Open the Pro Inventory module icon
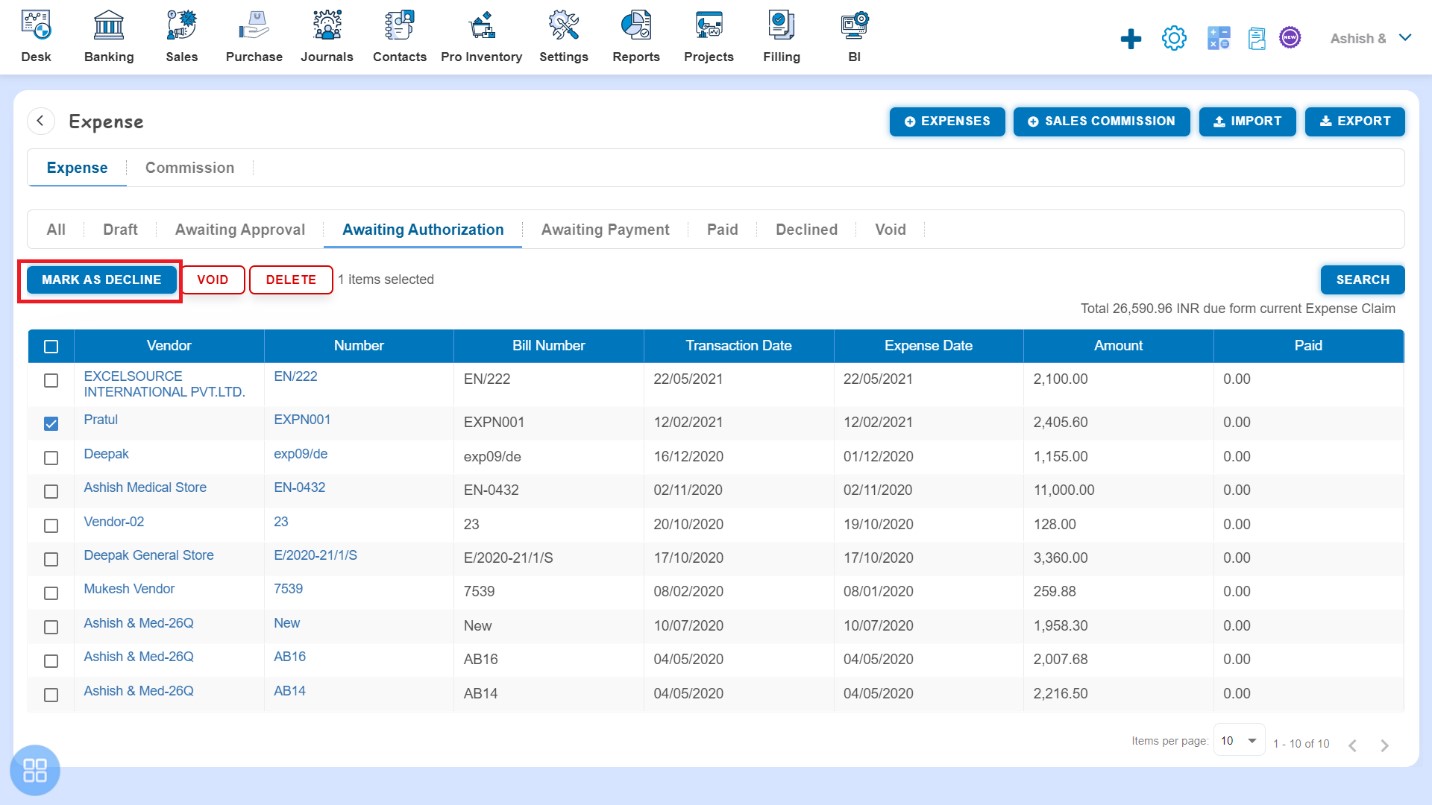The image size is (1432, 805). click(x=482, y=24)
